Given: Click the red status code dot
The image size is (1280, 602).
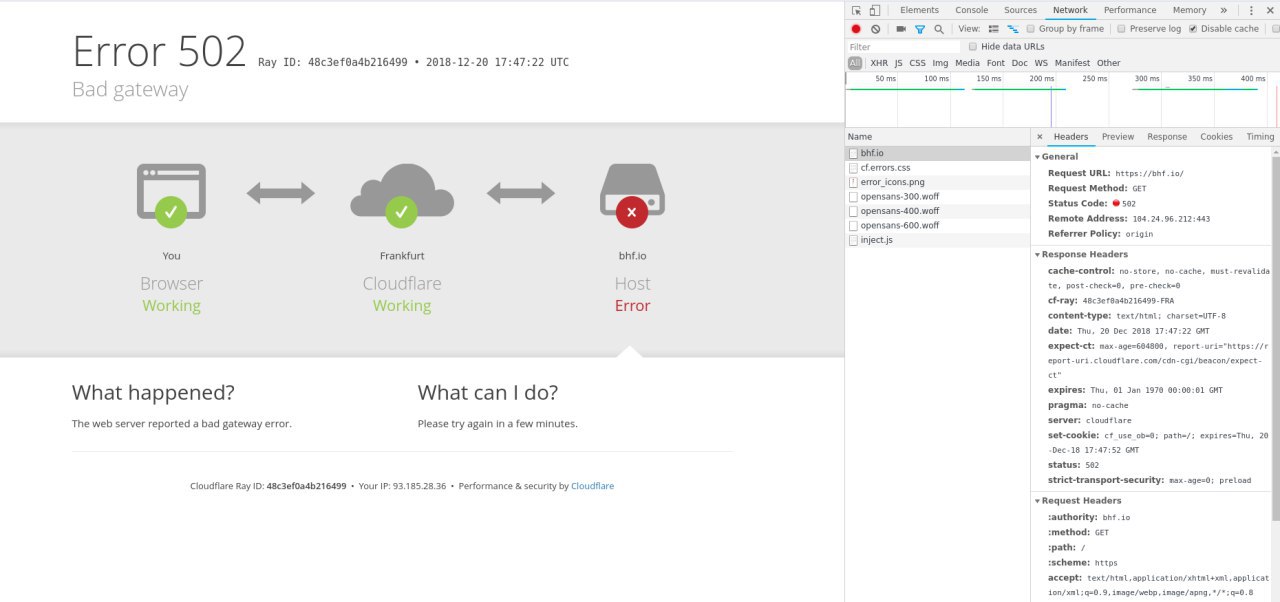Looking at the screenshot, I should tap(1115, 203).
